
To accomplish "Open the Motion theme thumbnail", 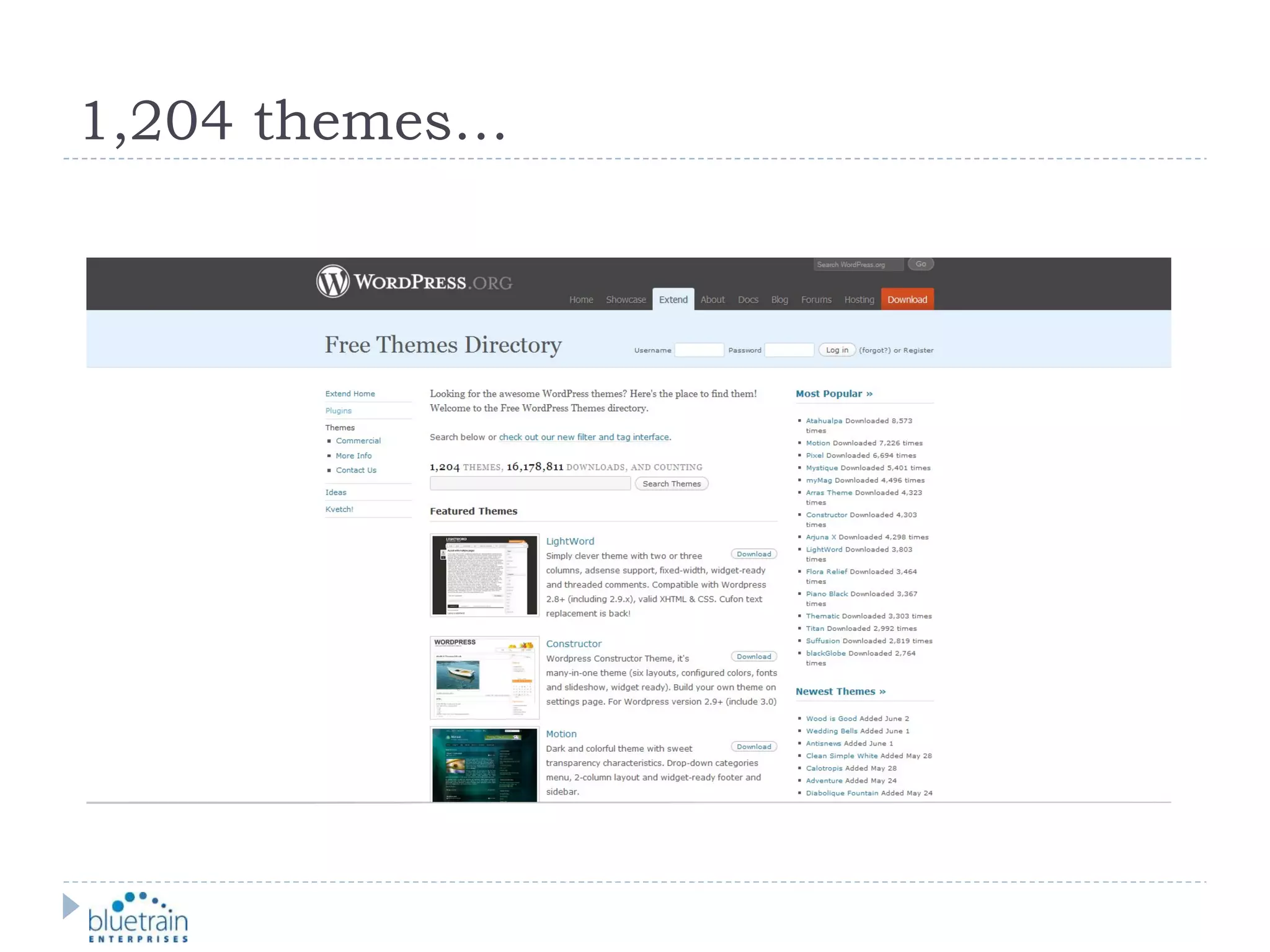I will (x=484, y=764).
